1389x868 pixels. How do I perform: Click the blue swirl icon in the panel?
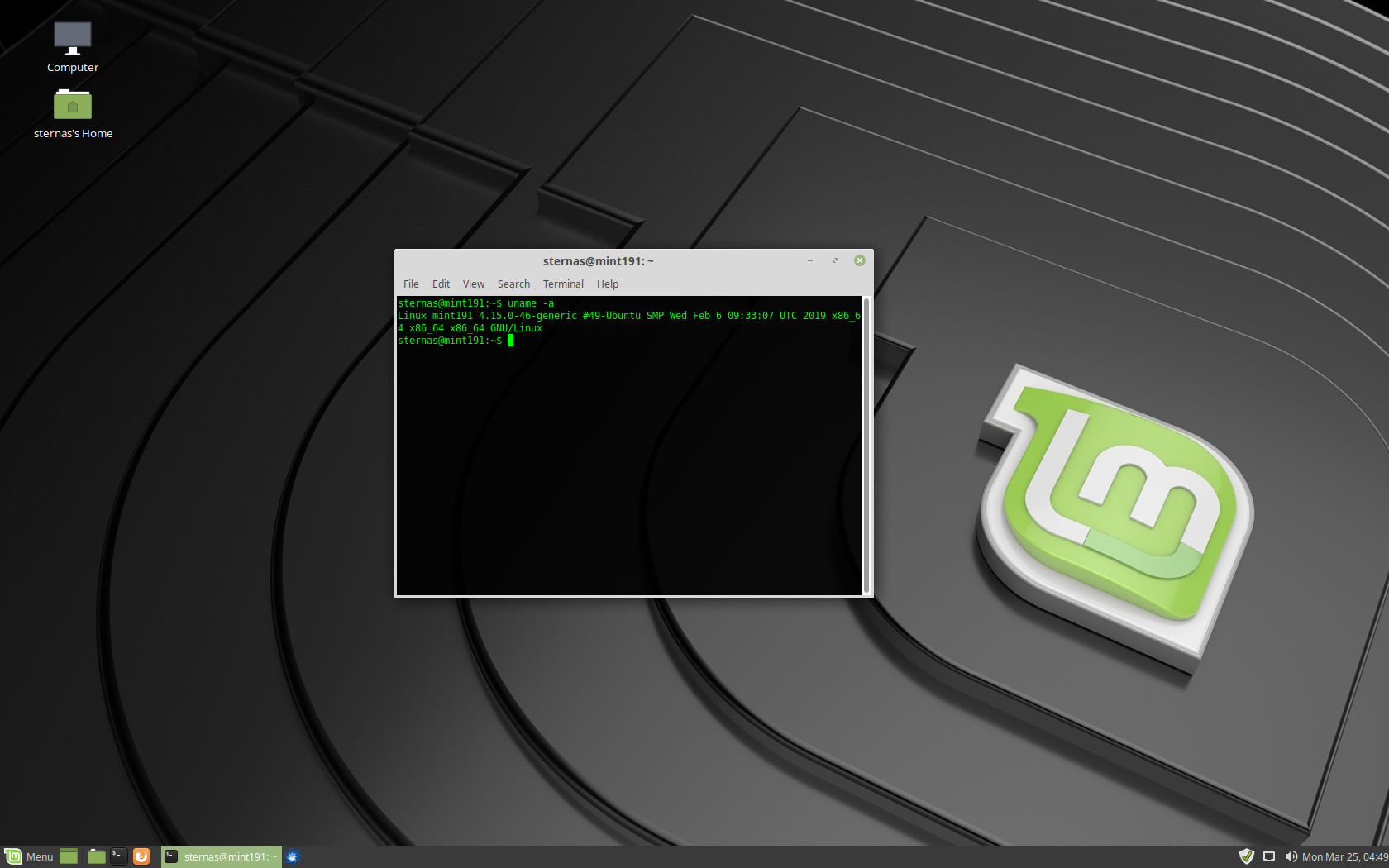tap(293, 856)
